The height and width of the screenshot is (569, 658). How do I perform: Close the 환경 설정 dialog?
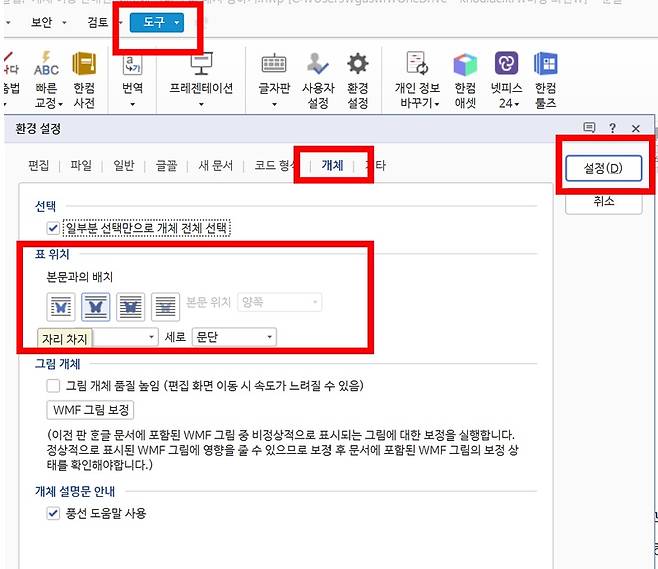[x=636, y=128]
